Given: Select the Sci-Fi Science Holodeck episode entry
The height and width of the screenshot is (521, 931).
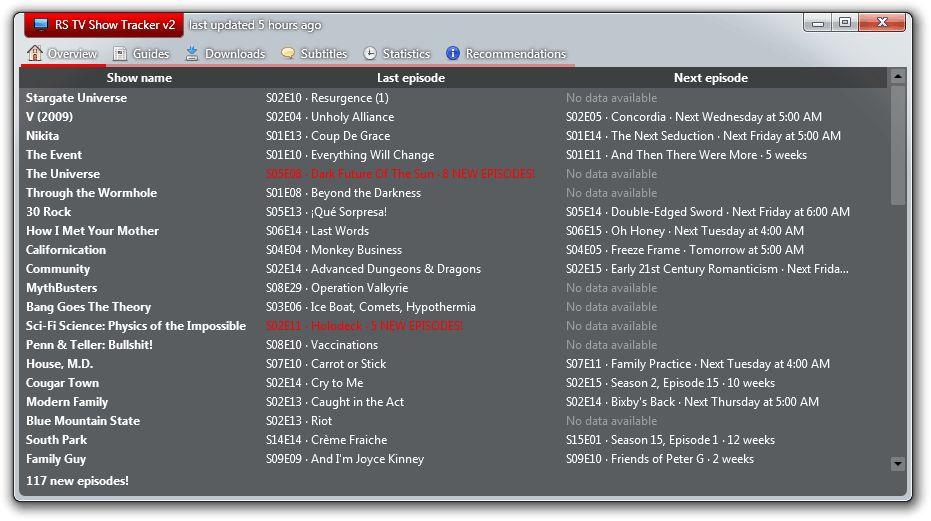Looking at the screenshot, I should (x=364, y=326).
